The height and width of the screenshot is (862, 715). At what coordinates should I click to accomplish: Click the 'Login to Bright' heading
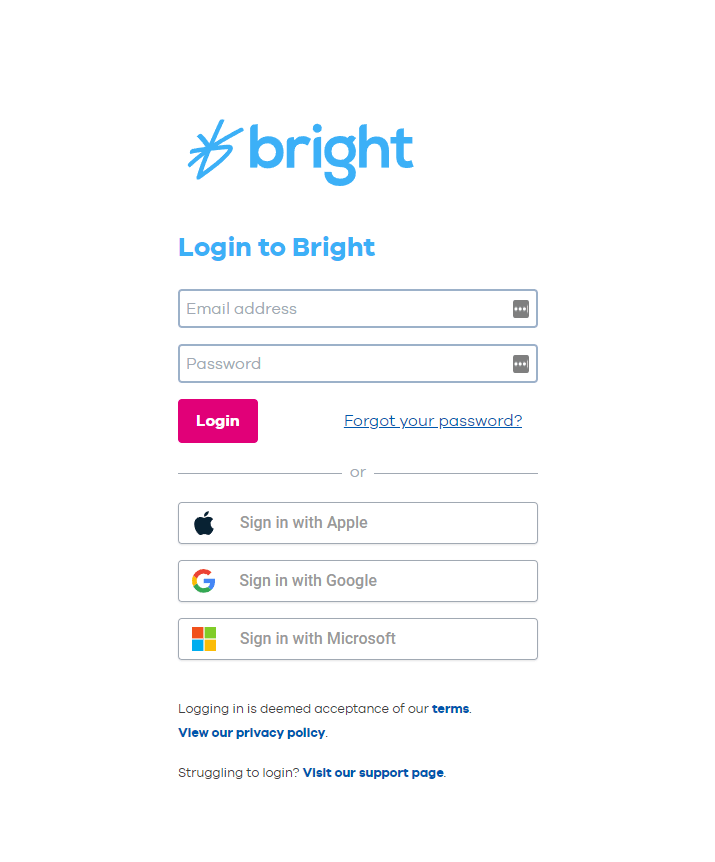click(276, 247)
